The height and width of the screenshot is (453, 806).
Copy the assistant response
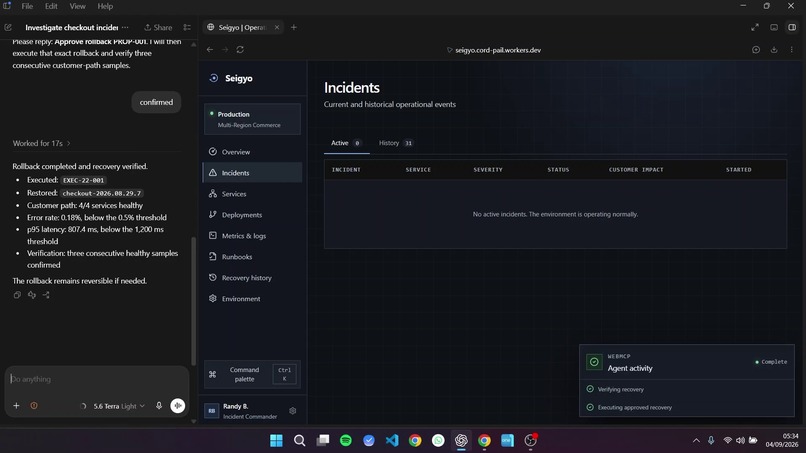tap(17, 295)
